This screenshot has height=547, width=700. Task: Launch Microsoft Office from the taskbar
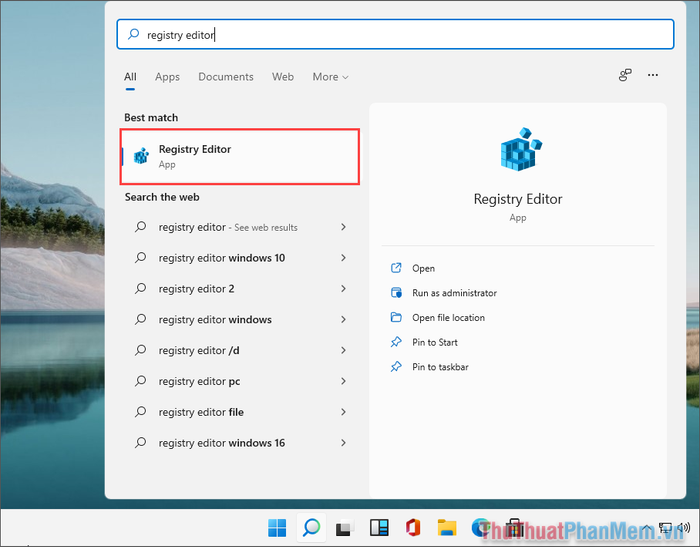[413, 528]
